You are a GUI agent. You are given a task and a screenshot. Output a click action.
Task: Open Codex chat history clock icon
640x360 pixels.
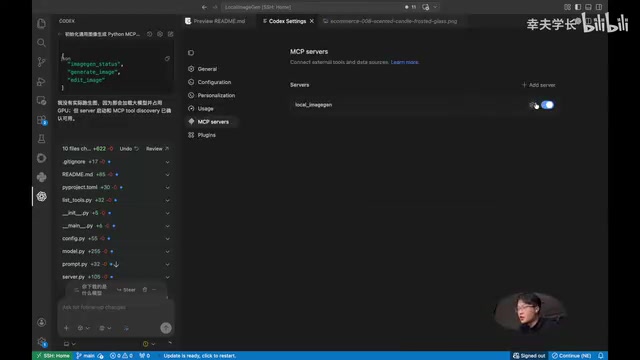coord(149,34)
